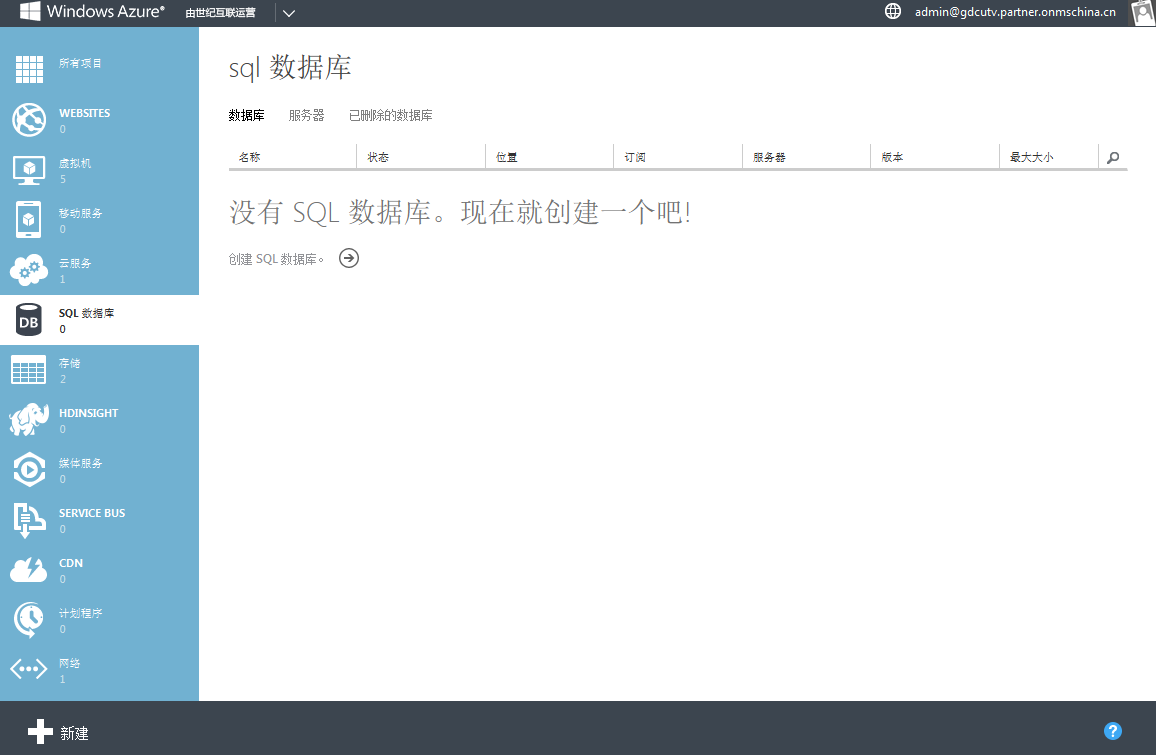Select the HDInsight elephant icon
The height and width of the screenshot is (755, 1156).
(x=29, y=420)
